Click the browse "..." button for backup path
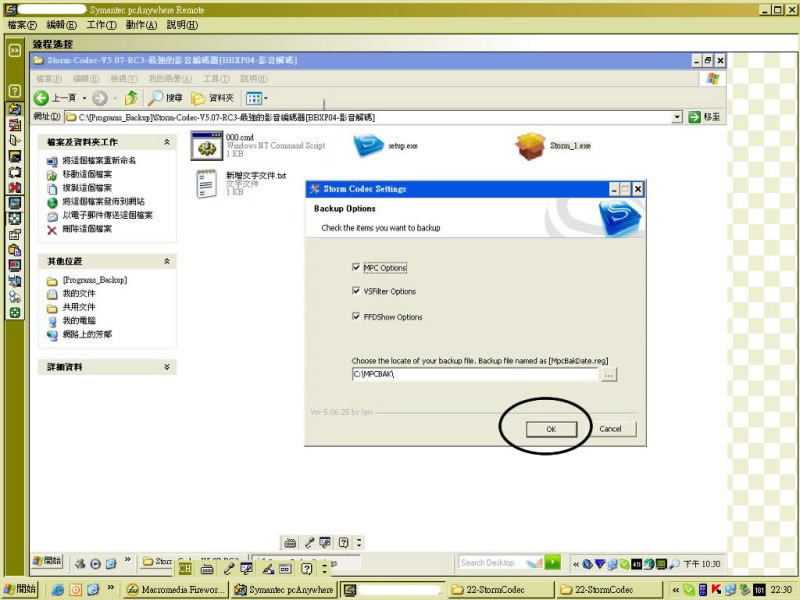The image size is (800, 600). 609,374
